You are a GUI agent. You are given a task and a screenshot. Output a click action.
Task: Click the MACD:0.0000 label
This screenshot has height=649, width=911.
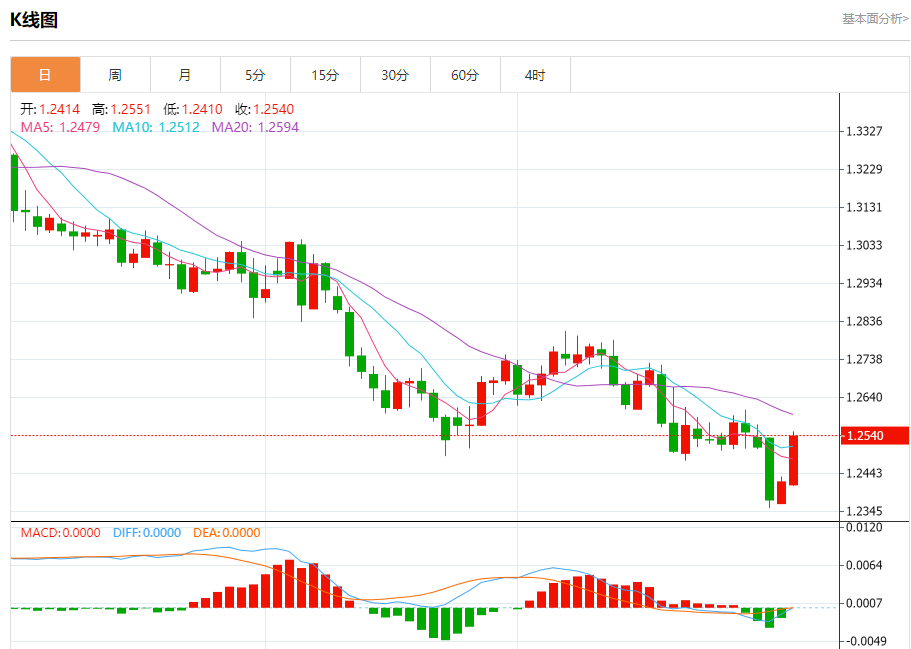click(60, 533)
